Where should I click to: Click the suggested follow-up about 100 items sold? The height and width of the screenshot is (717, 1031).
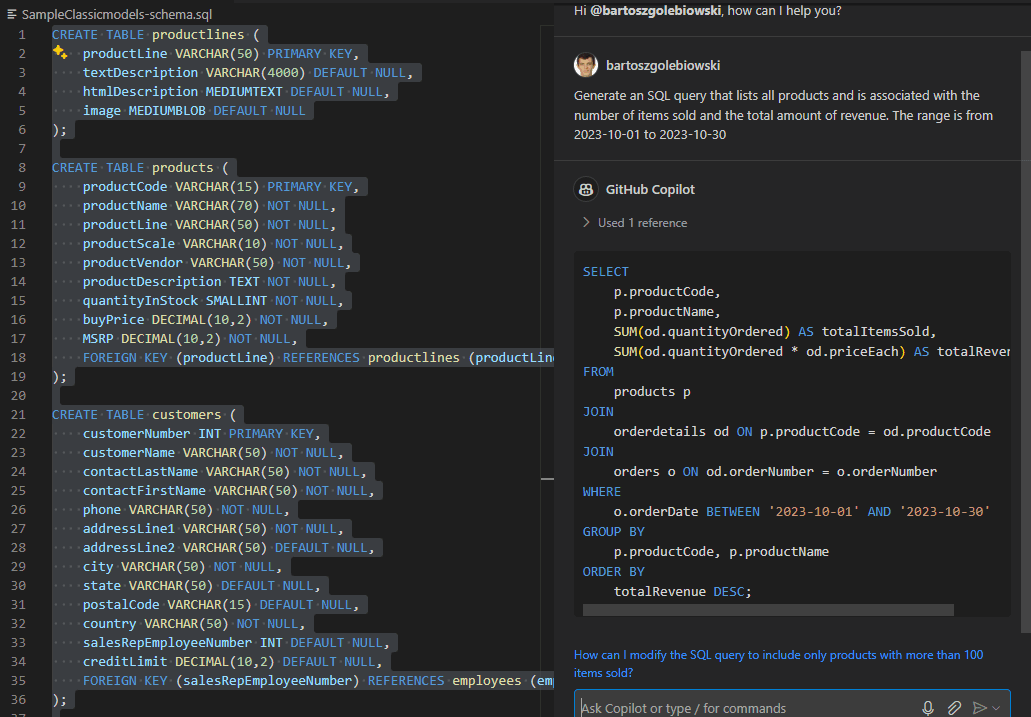[x=779, y=663]
